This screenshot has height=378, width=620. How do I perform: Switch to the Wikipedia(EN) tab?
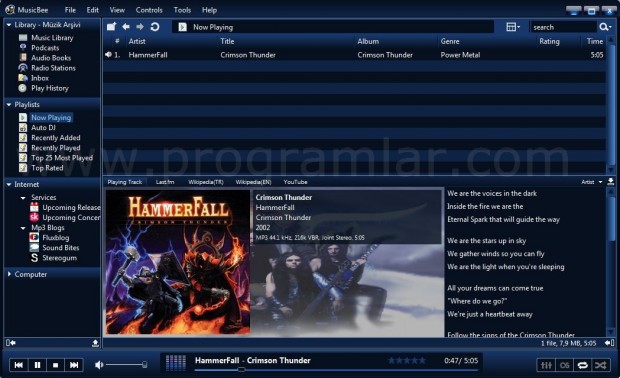(253, 182)
